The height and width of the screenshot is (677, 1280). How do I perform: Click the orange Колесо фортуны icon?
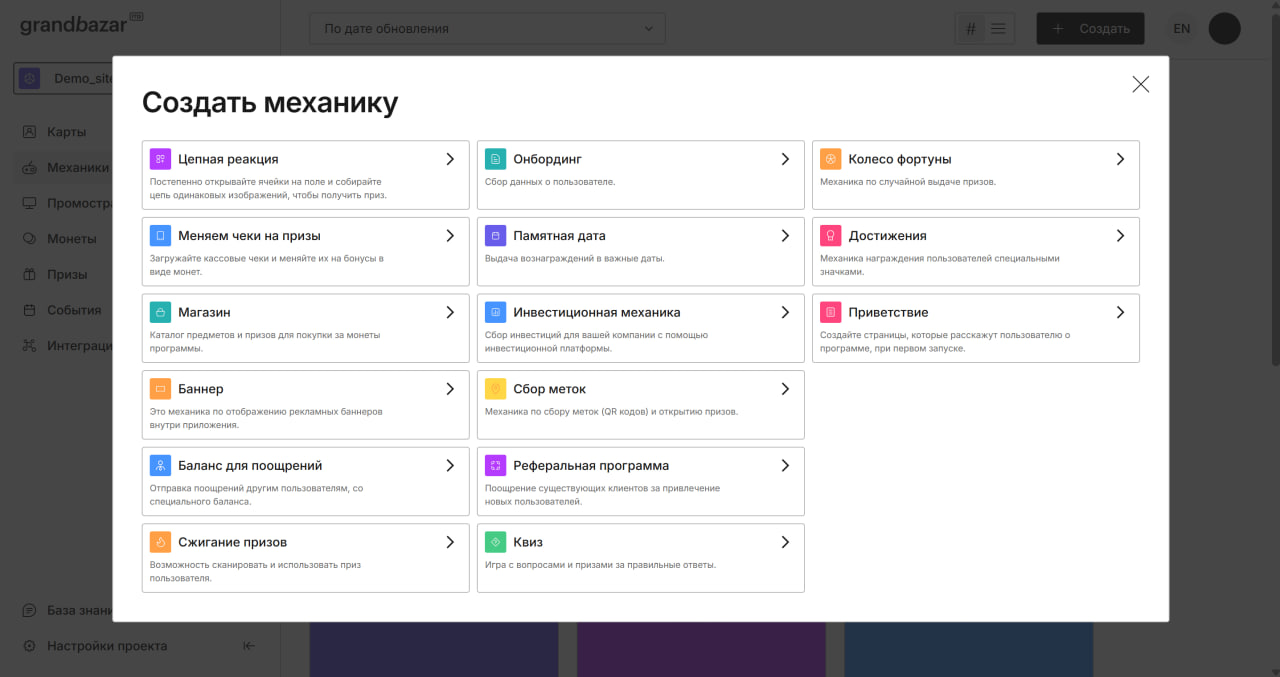(x=830, y=159)
